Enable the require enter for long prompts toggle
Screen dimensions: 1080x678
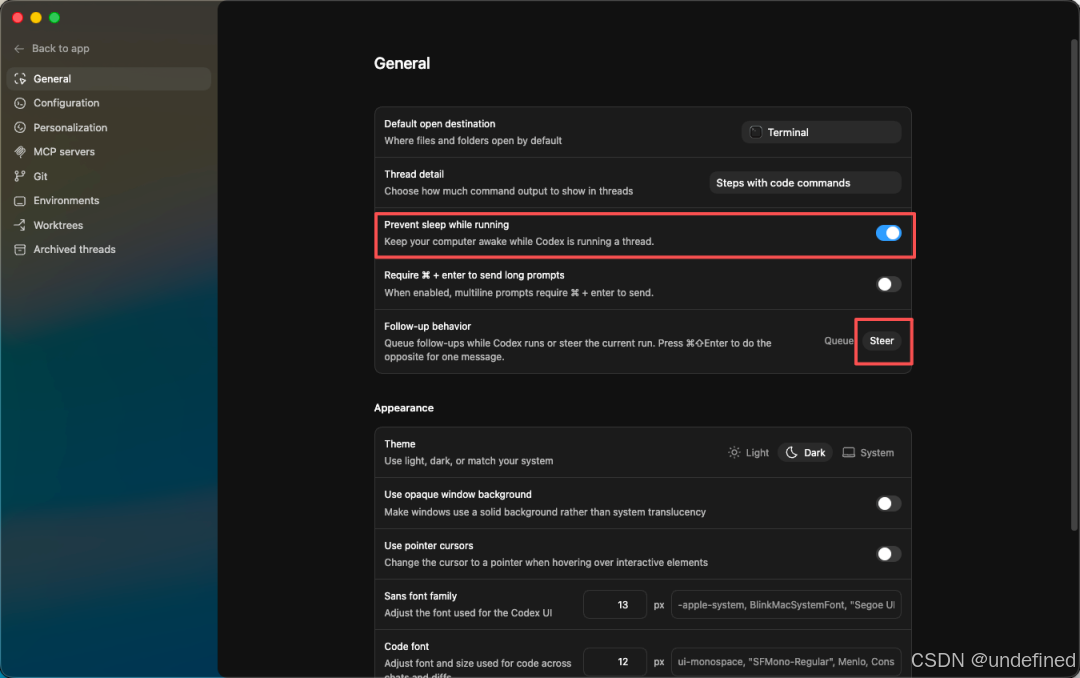[888, 284]
